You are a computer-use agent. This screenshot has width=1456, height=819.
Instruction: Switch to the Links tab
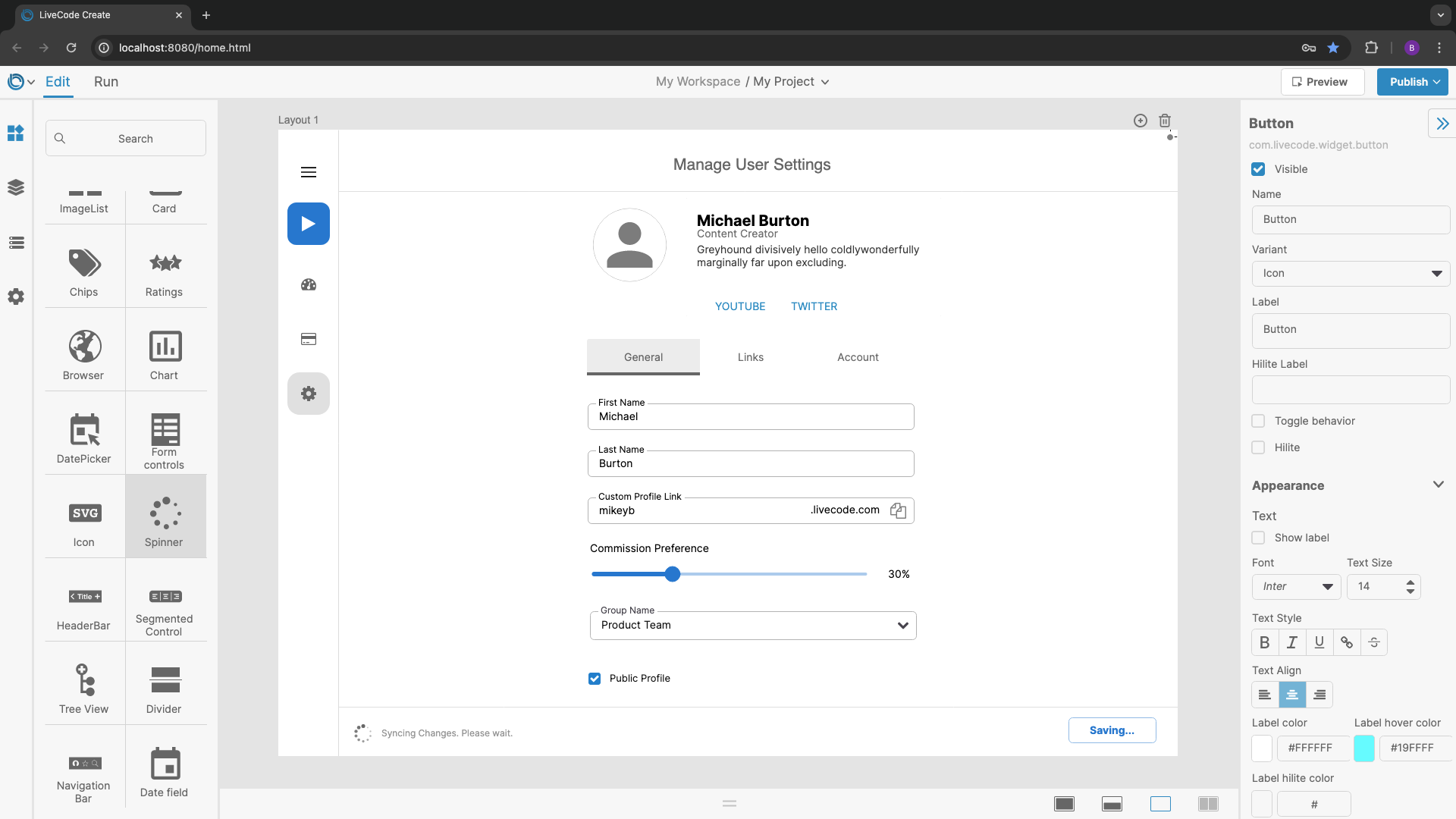click(x=750, y=357)
